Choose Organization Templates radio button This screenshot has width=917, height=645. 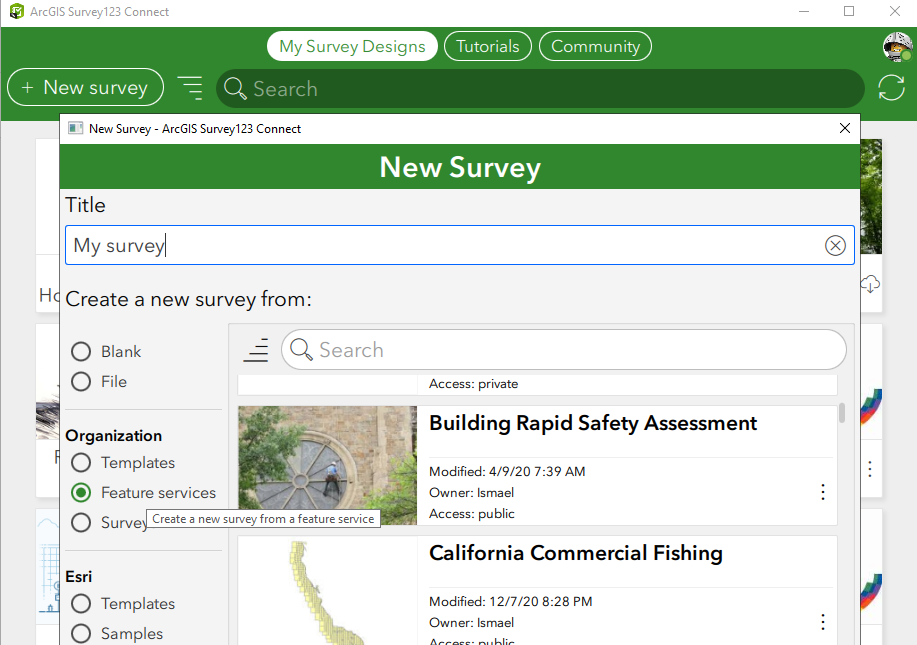81,463
